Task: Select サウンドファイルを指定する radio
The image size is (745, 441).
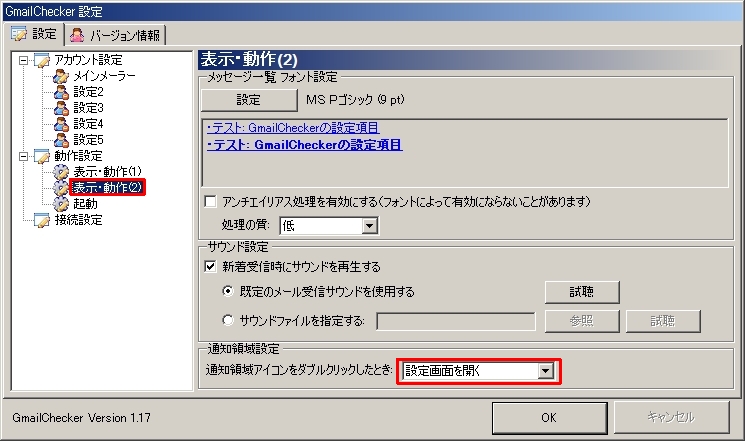Action: pyautogui.click(x=228, y=320)
